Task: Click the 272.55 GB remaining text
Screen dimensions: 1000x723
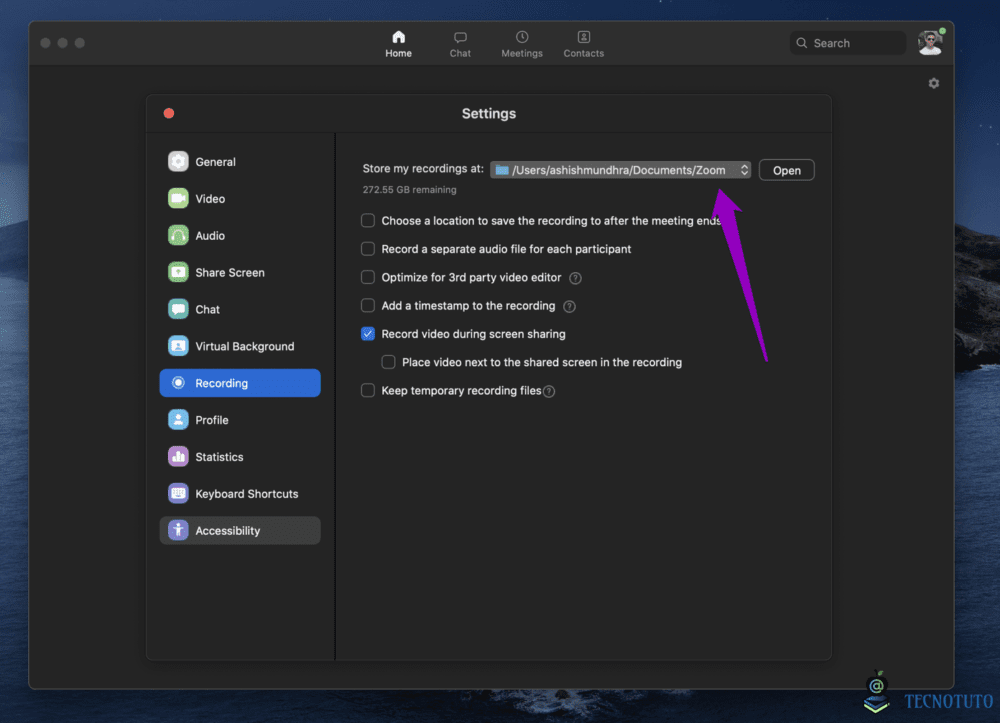Action: point(409,190)
